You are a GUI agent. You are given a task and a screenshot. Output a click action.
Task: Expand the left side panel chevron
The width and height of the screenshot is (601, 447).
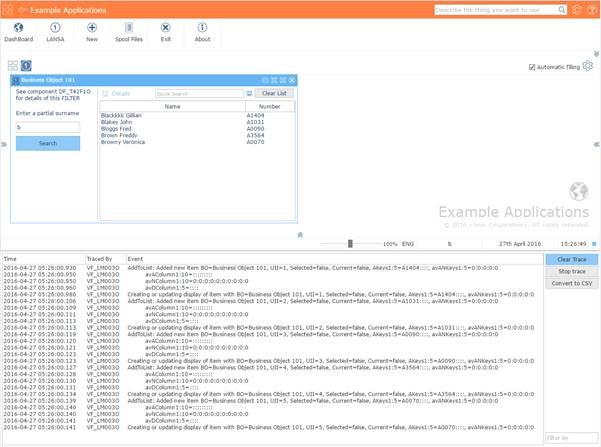click(x=4, y=145)
